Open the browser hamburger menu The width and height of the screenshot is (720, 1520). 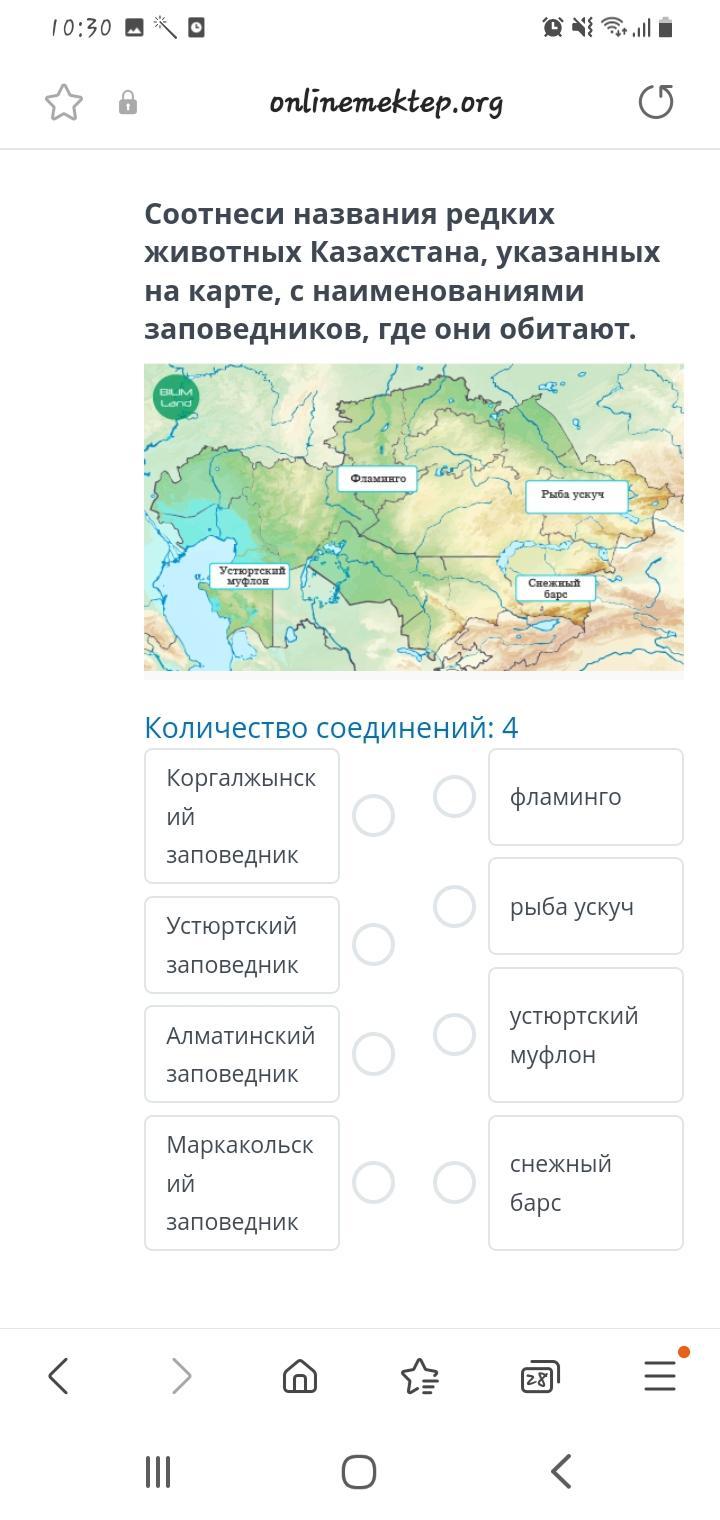pos(660,1376)
